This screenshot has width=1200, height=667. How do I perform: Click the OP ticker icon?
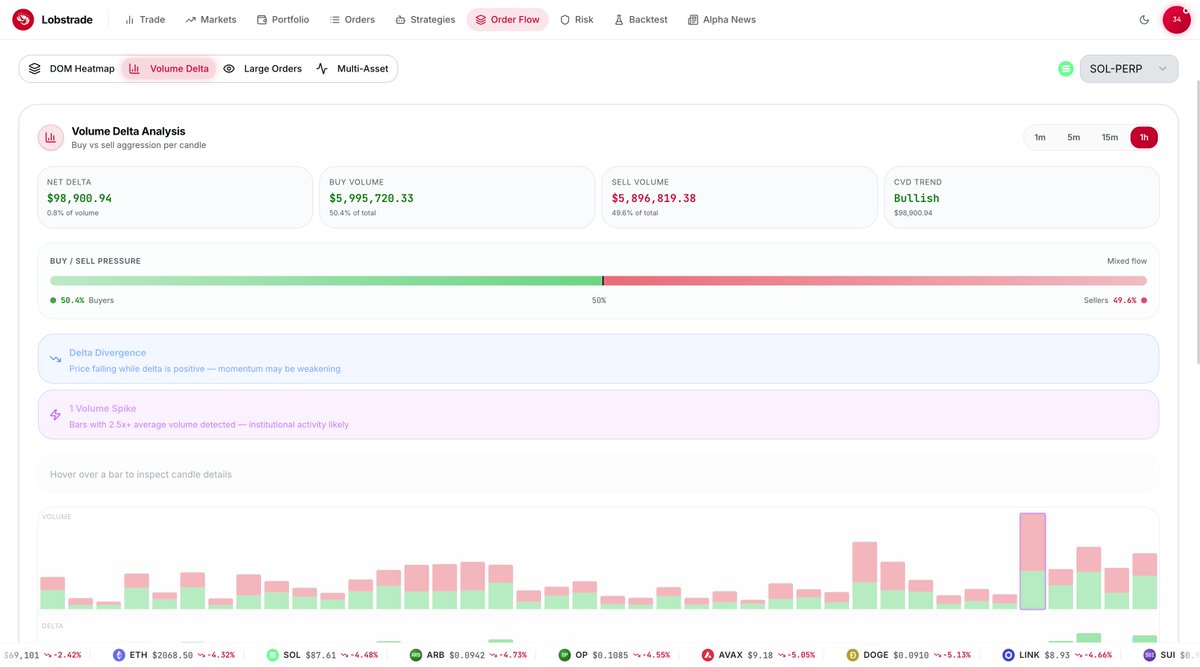point(564,655)
